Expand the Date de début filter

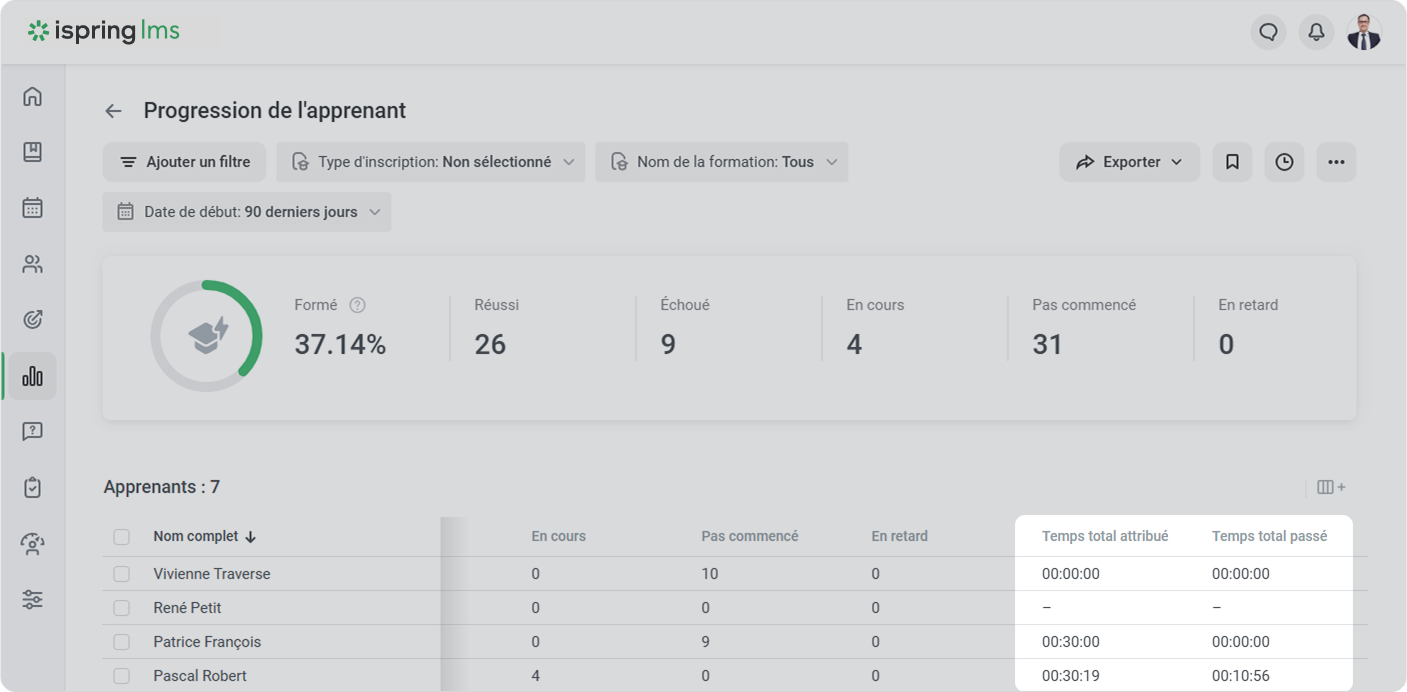246,212
